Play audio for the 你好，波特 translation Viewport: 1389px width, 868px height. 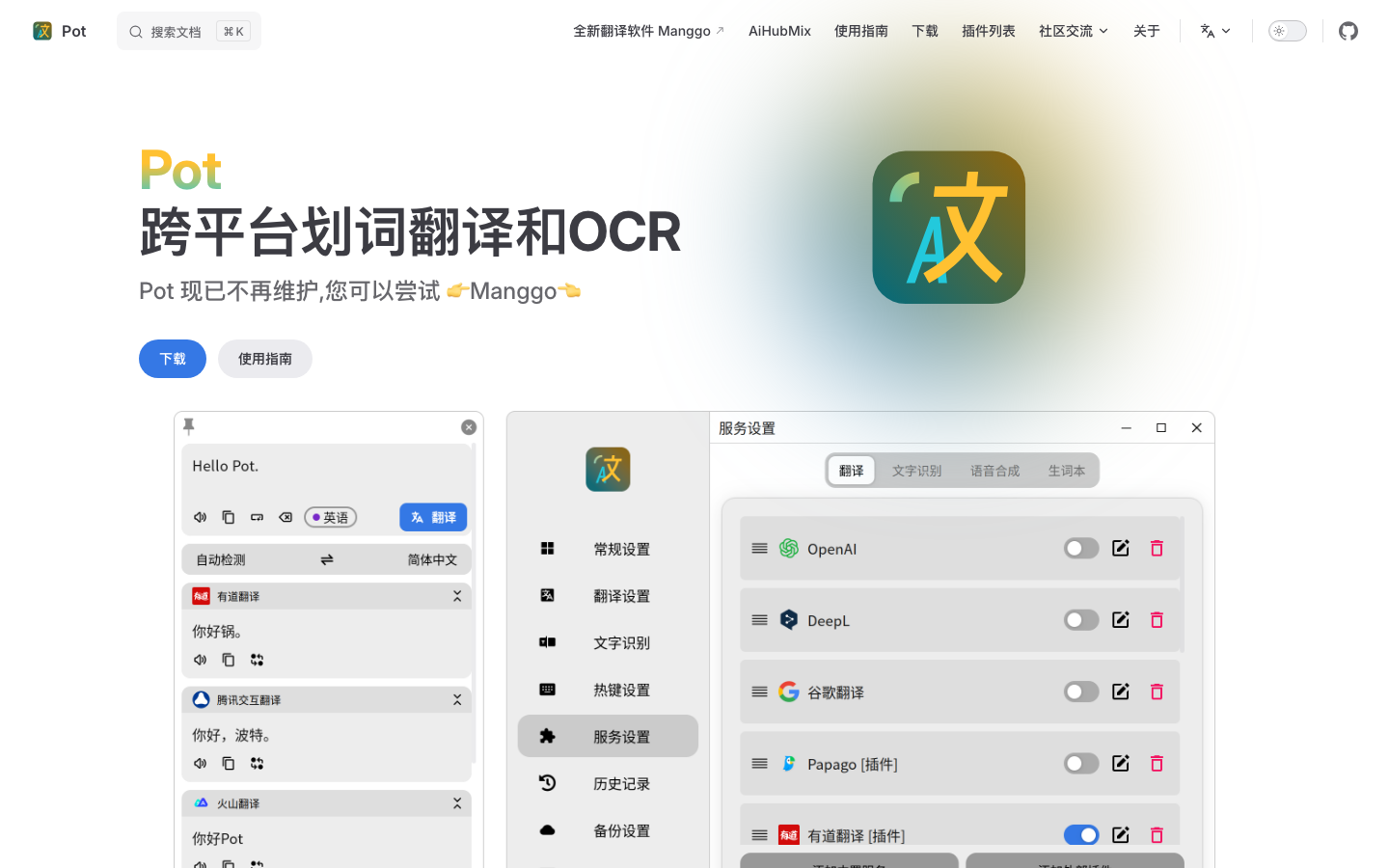click(201, 763)
